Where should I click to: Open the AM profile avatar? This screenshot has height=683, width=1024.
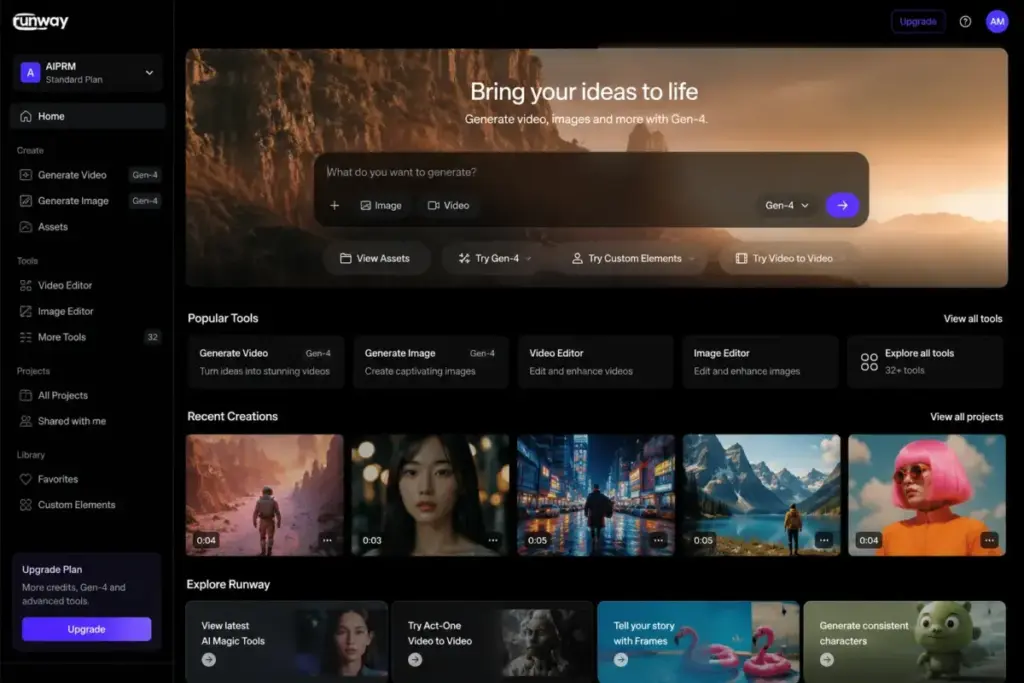click(x=997, y=22)
